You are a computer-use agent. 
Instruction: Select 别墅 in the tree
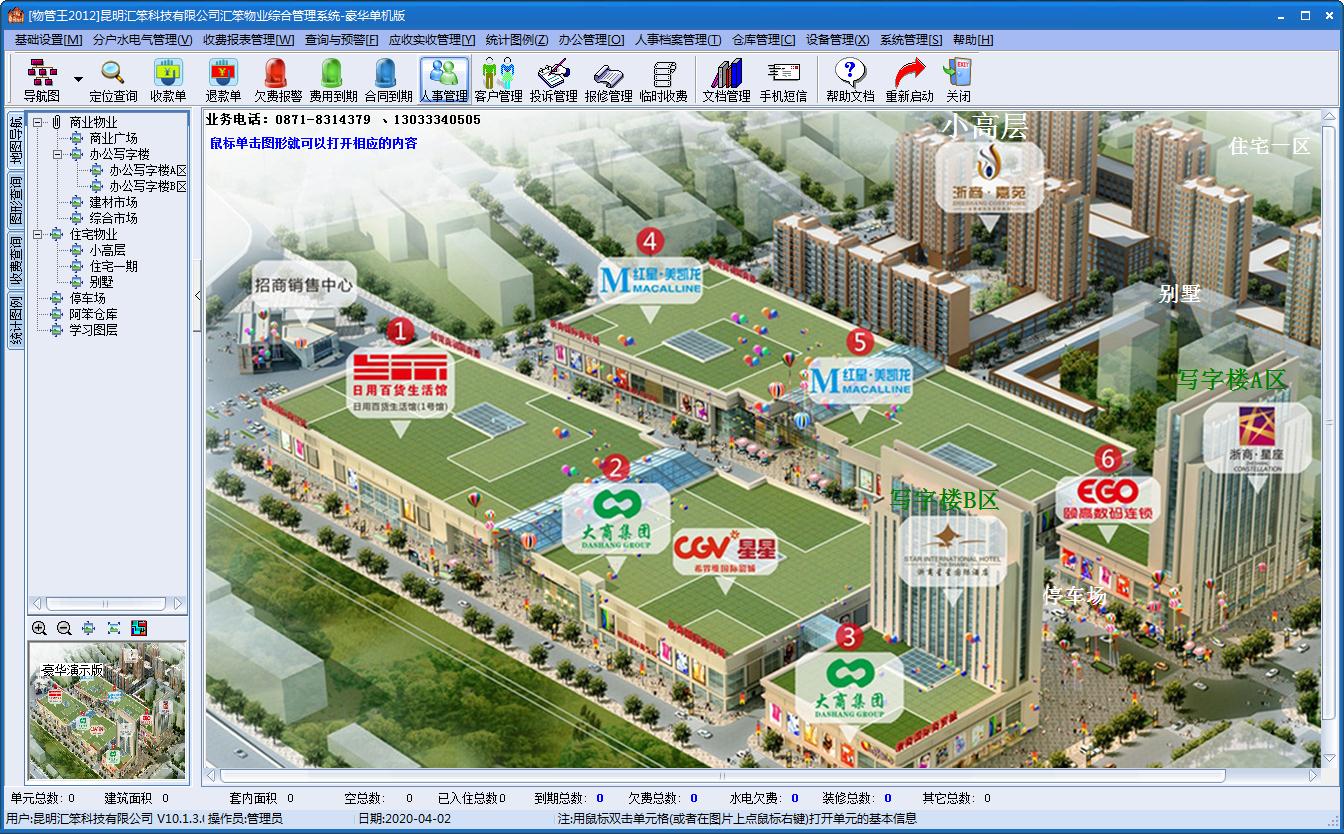pyautogui.click(x=101, y=282)
